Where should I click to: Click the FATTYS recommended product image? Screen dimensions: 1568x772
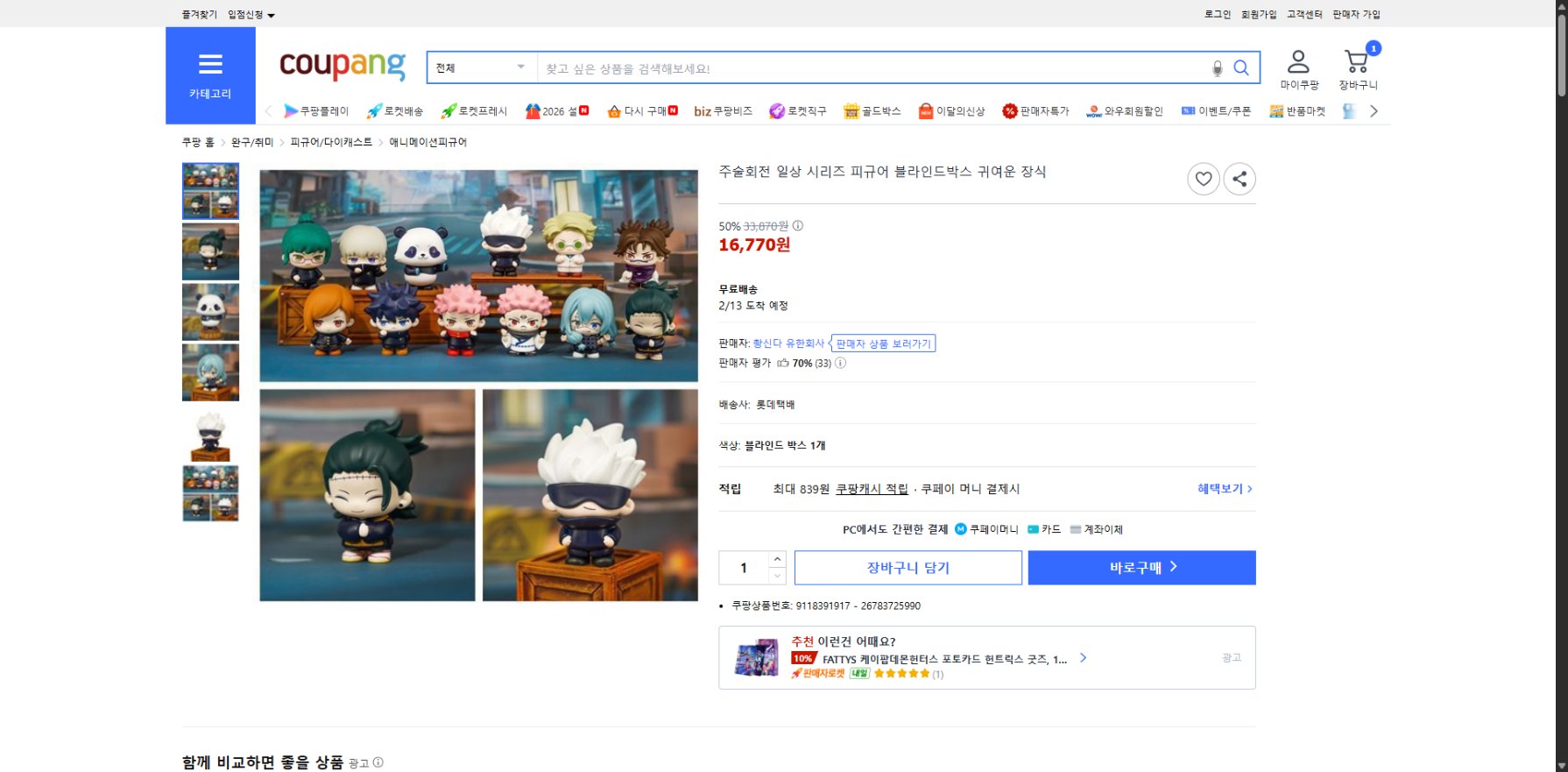pos(758,658)
